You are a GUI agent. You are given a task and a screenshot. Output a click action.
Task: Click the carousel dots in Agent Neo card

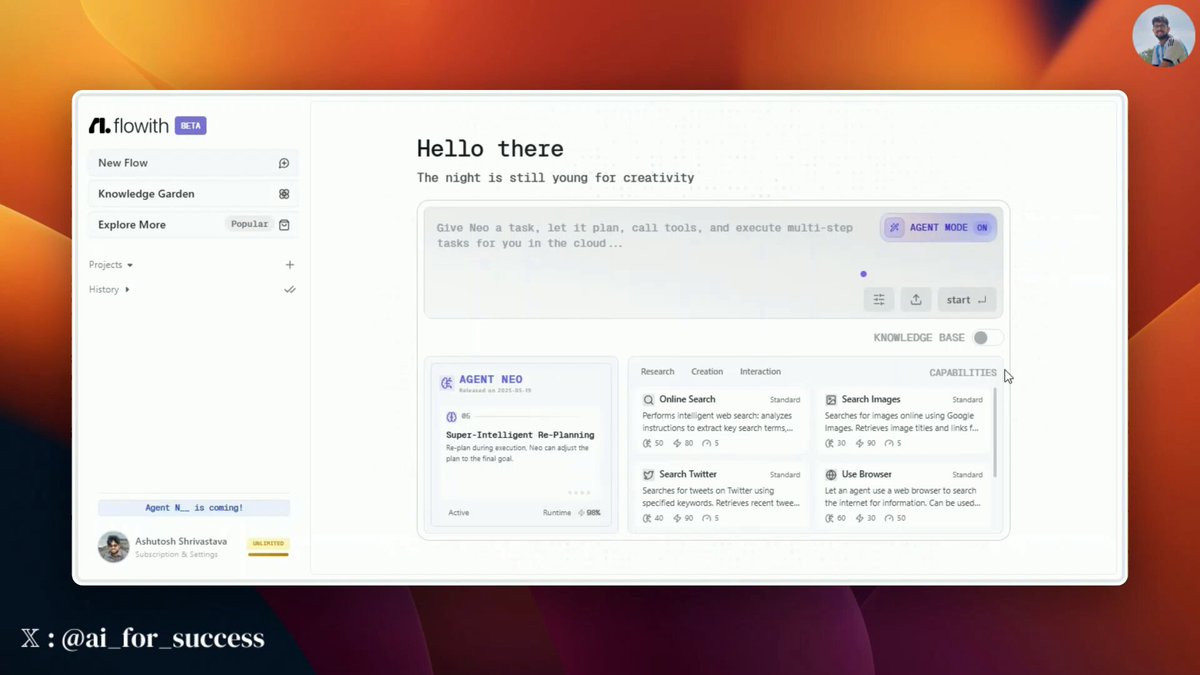pos(579,492)
